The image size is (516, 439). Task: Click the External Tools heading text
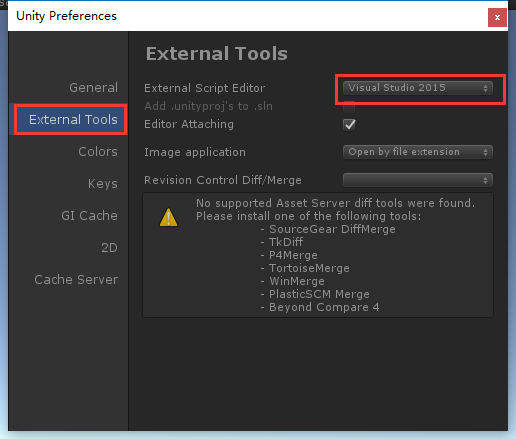pos(217,54)
